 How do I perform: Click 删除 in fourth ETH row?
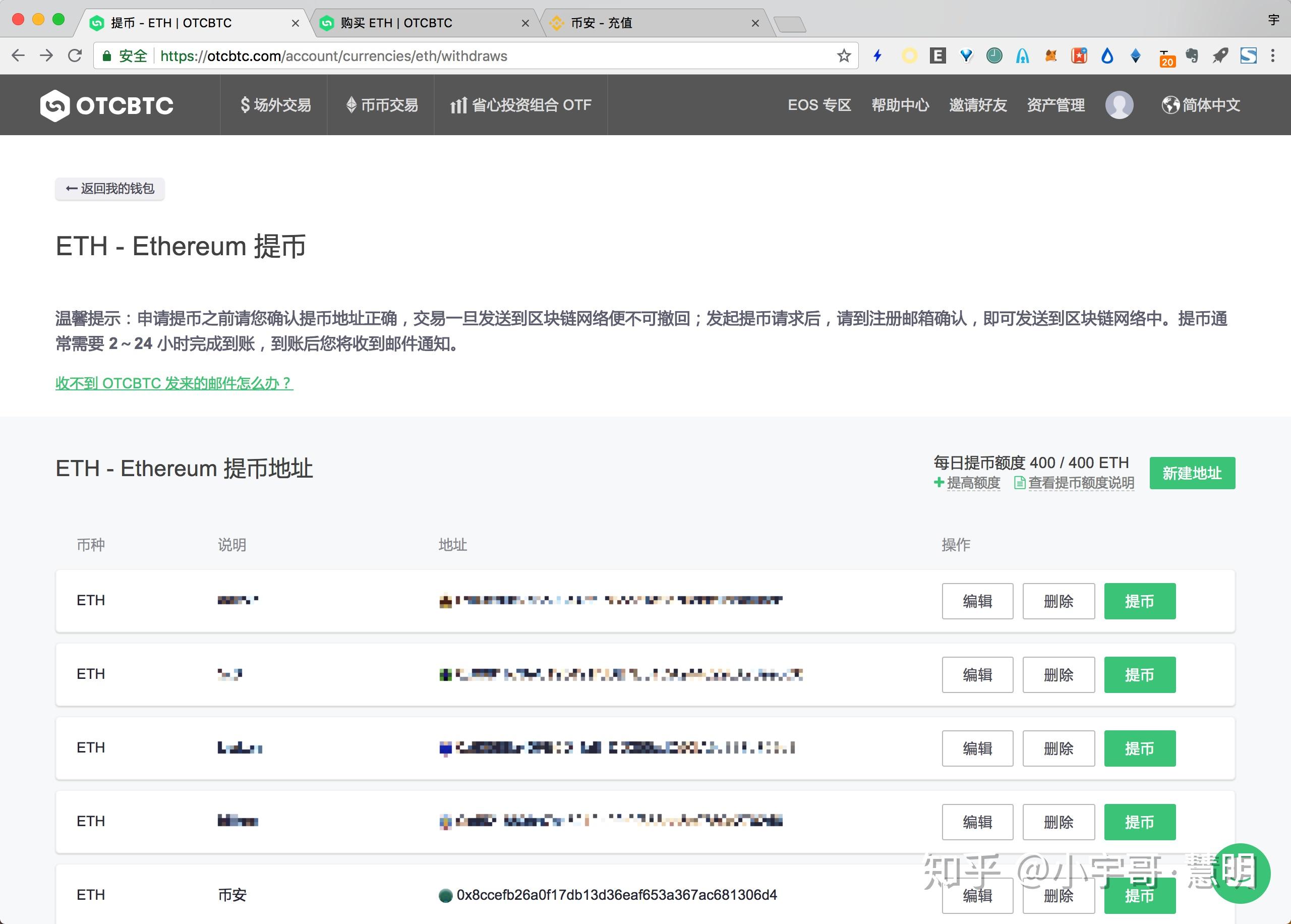point(1059,822)
